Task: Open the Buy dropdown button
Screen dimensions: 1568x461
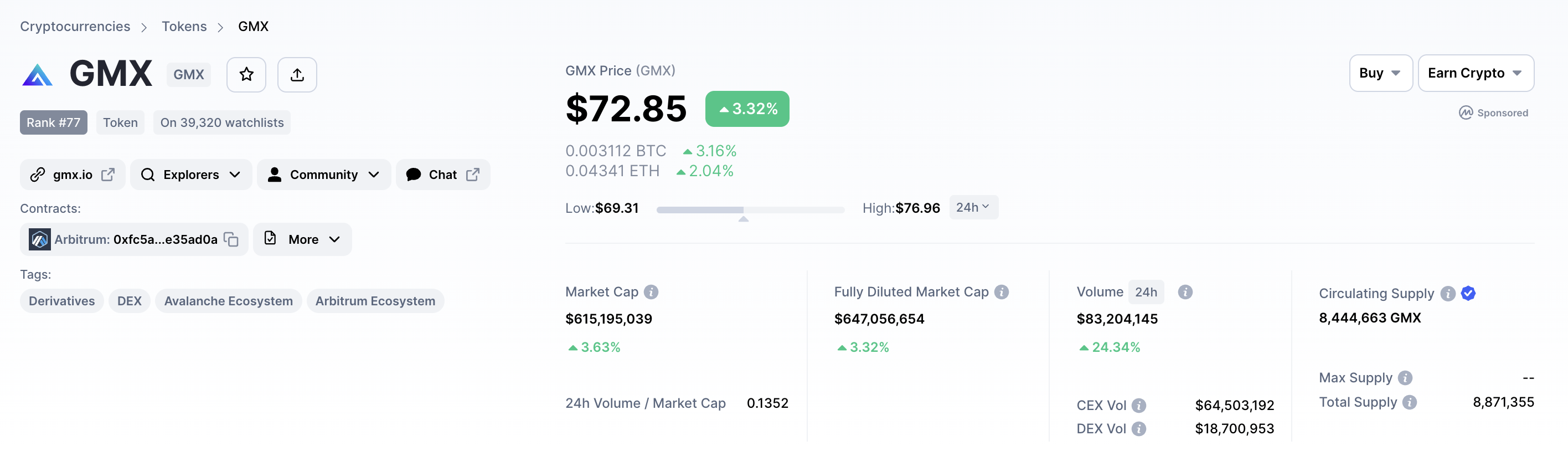Action: point(1380,73)
